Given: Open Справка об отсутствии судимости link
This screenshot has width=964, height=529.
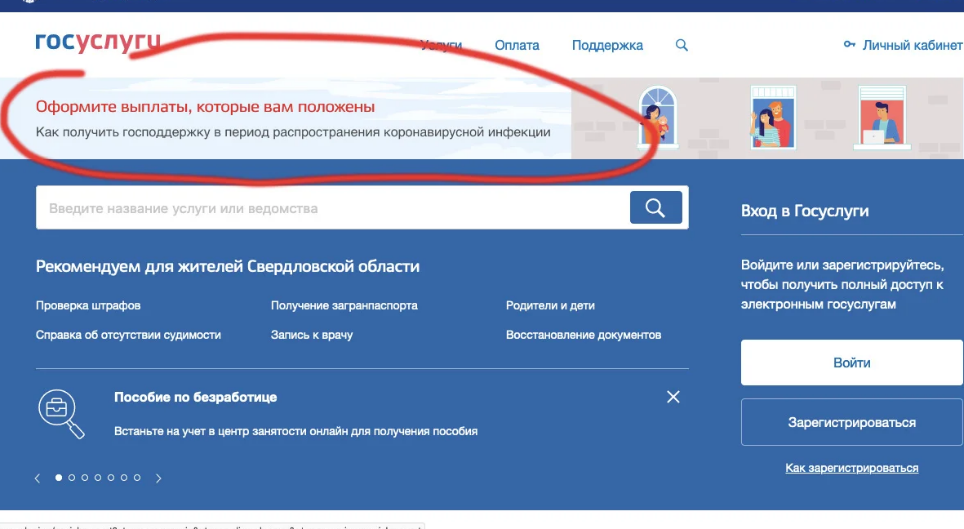Looking at the screenshot, I should pos(128,335).
